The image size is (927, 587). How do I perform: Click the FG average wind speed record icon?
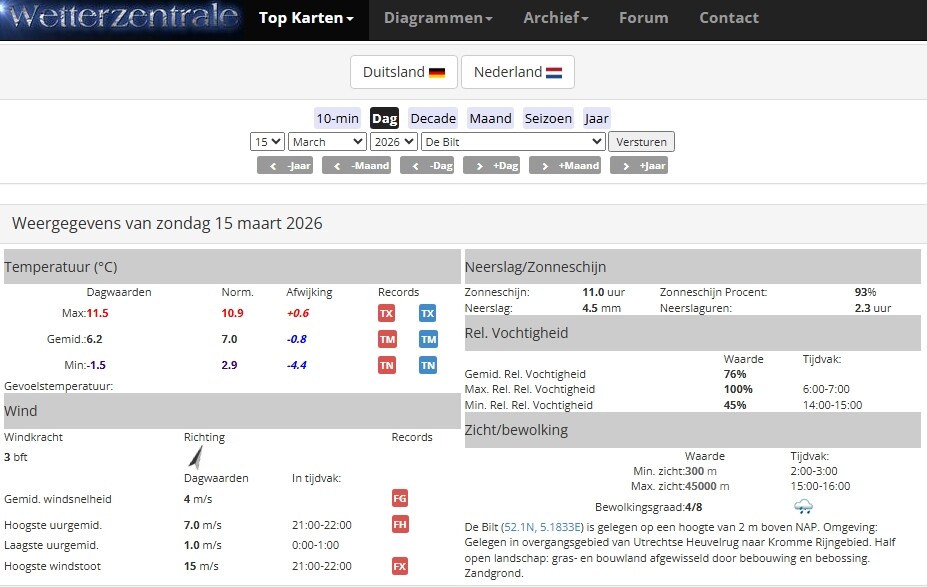pos(400,498)
